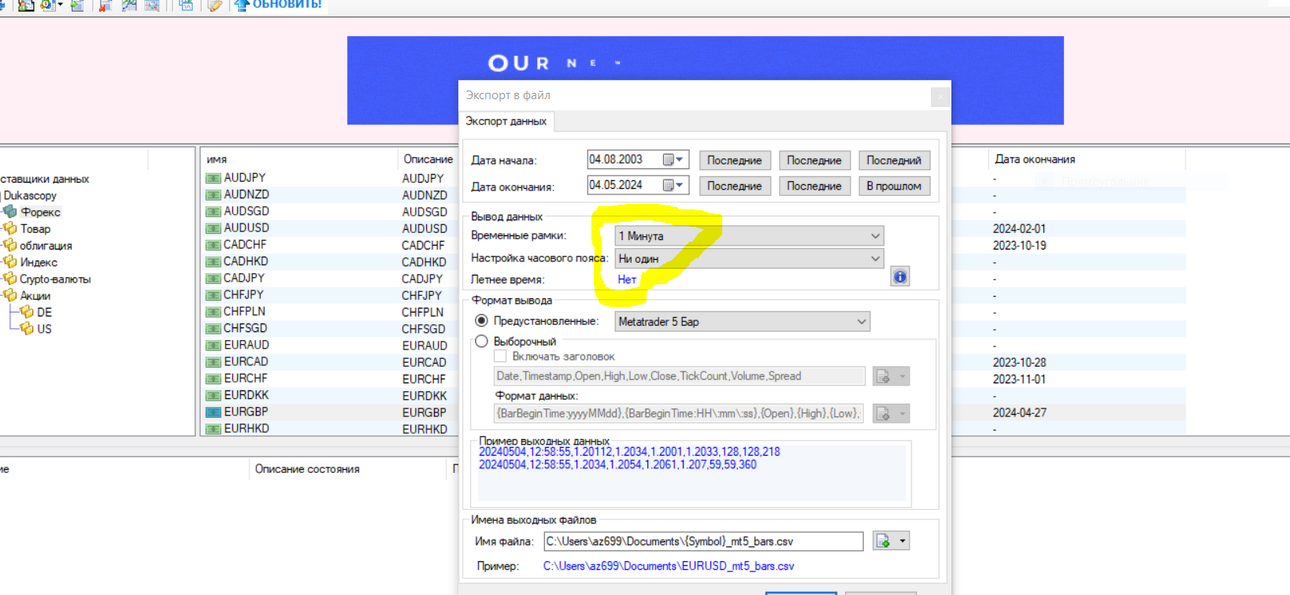Screen dimensions: 1290x595
Task: Click the Дата окончания column header
Action: (x=1034, y=159)
